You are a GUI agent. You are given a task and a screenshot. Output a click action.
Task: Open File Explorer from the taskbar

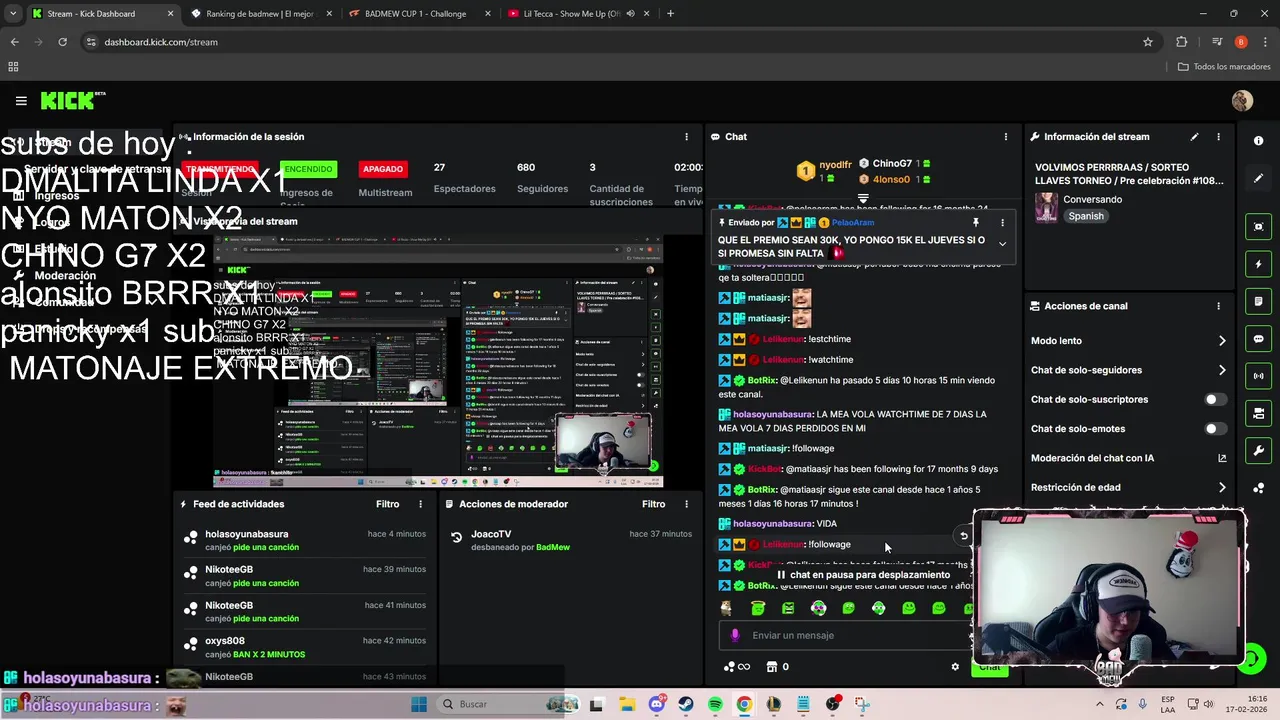coord(627,705)
